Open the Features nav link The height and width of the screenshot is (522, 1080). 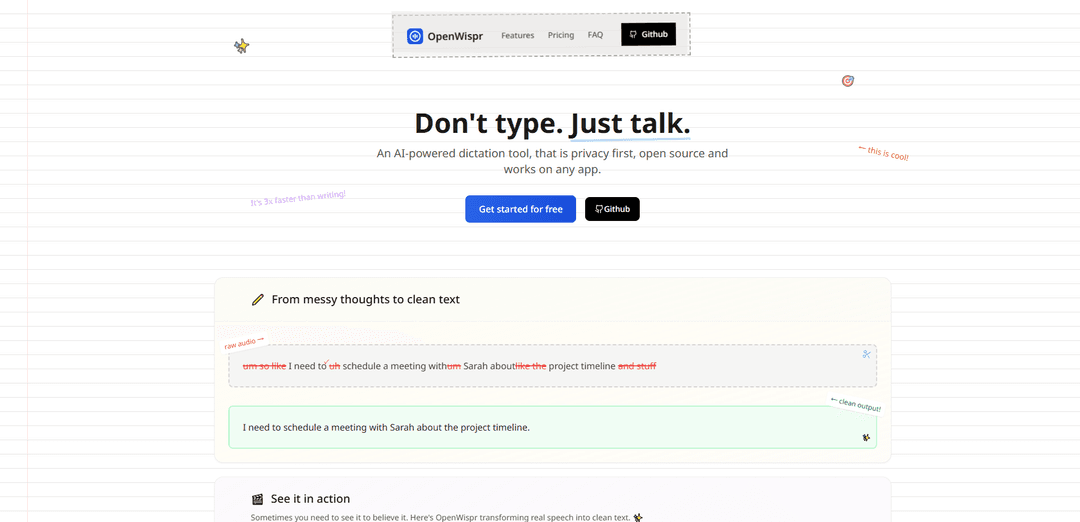517,35
